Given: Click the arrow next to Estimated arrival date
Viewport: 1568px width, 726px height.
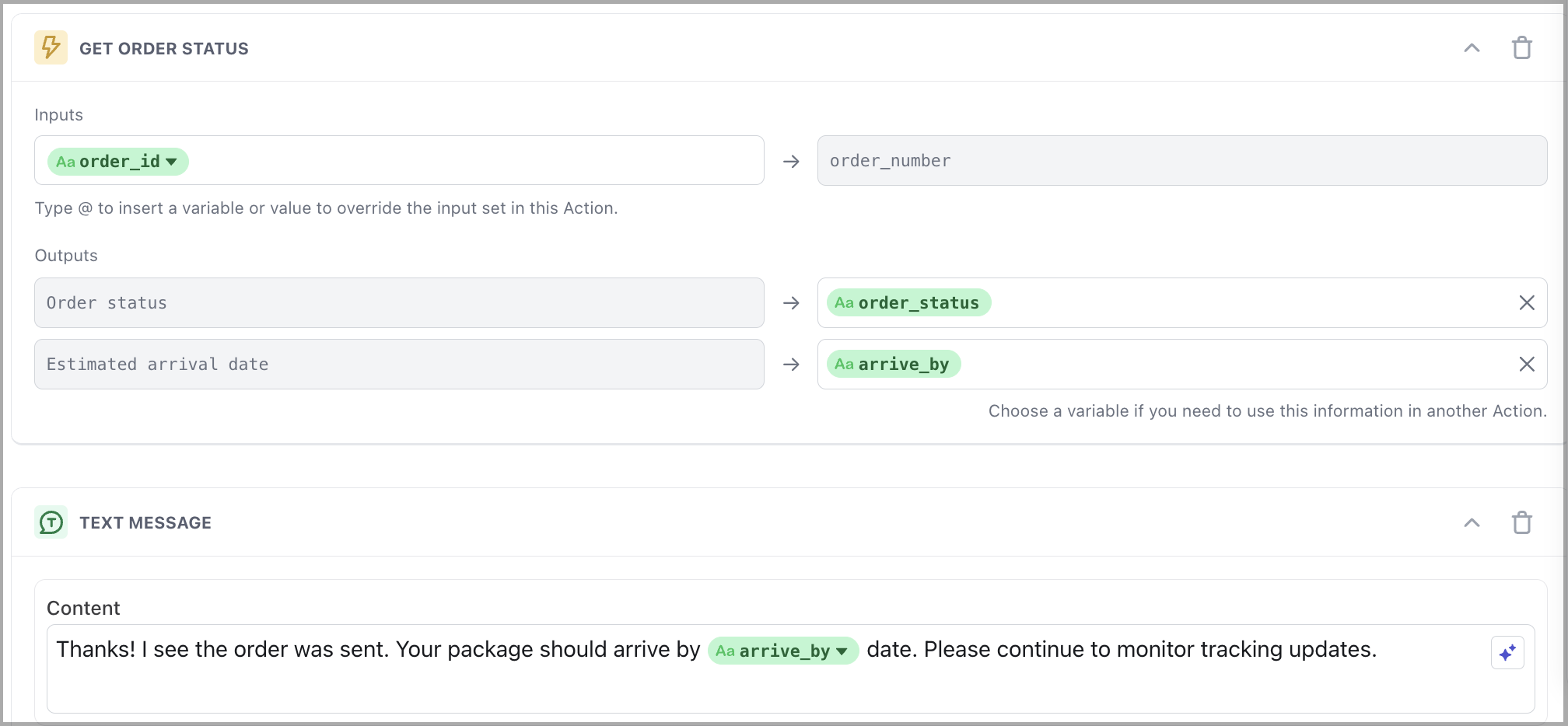Looking at the screenshot, I should (x=791, y=365).
